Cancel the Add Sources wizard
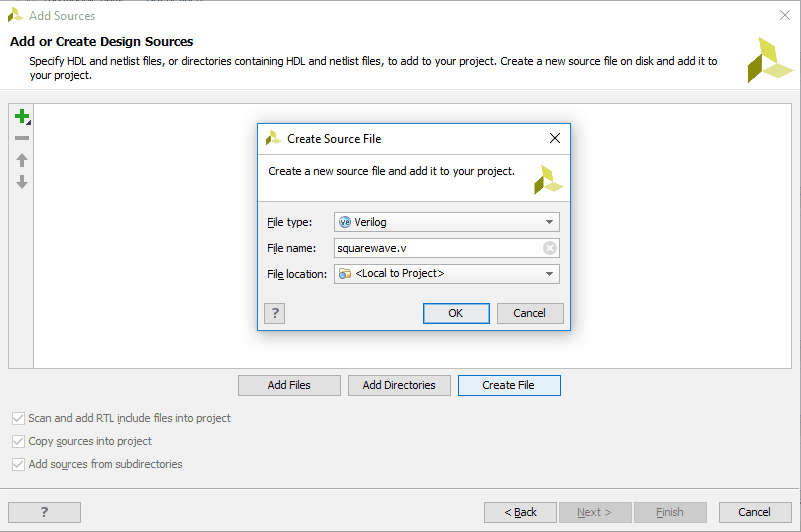This screenshot has height=532, width=801. pyautogui.click(x=754, y=512)
